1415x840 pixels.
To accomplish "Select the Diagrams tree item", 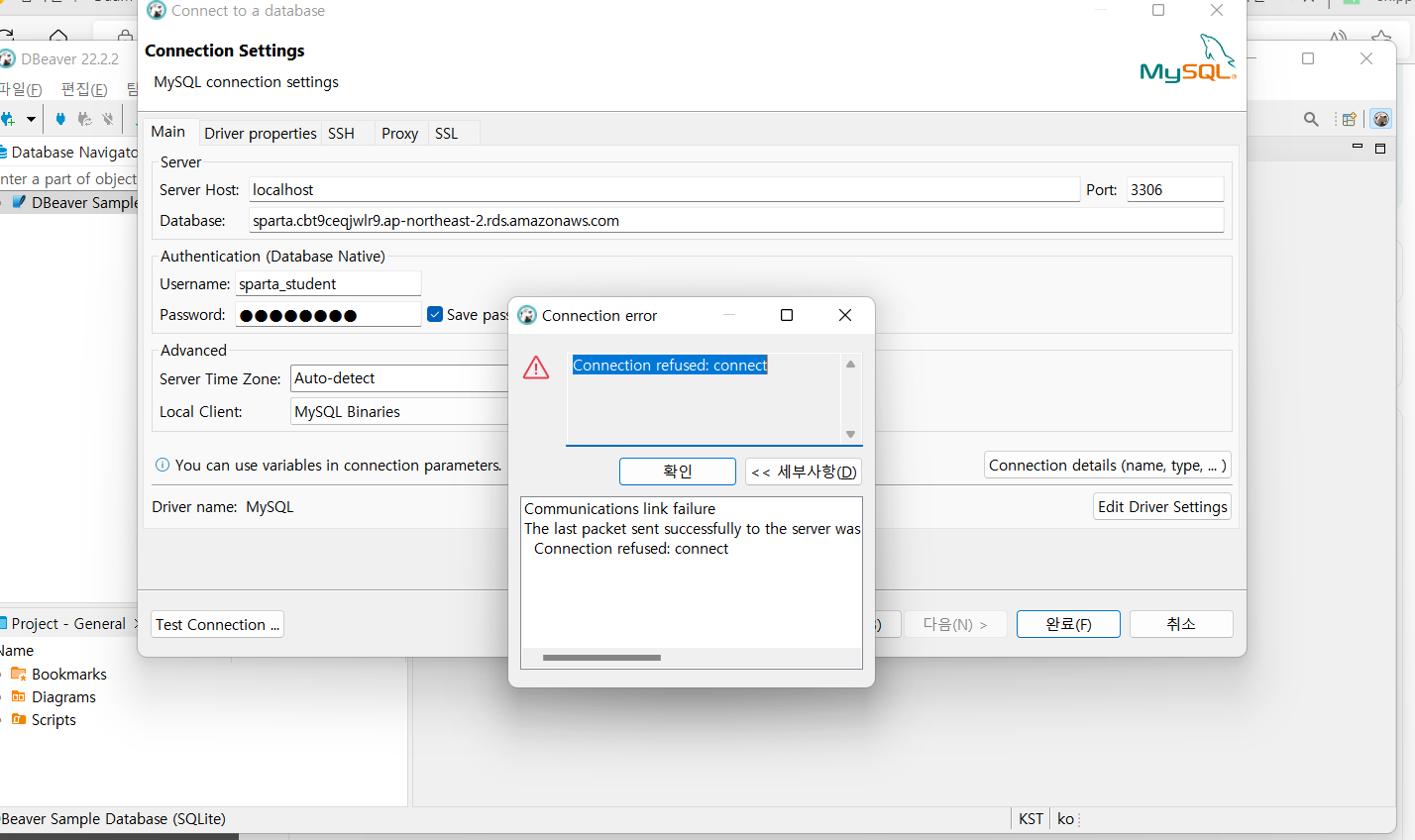I will pos(63,696).
